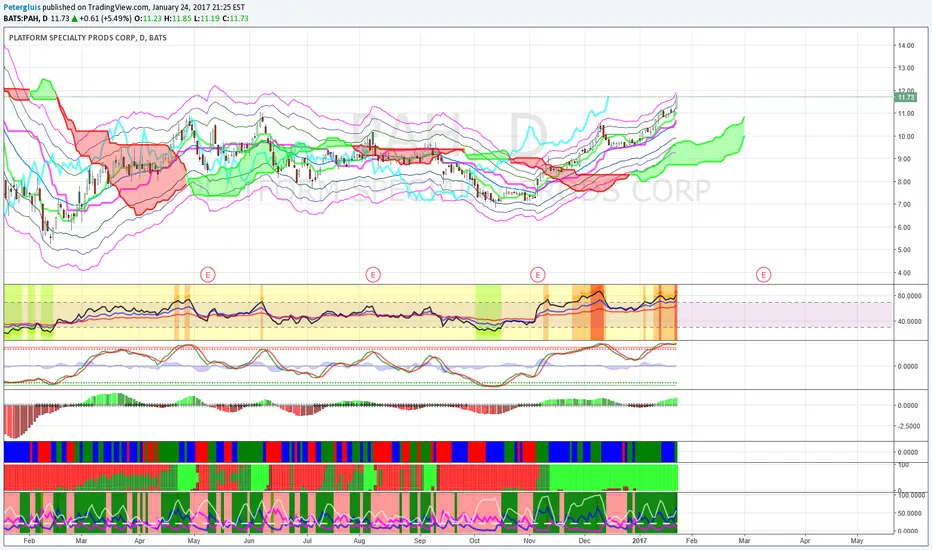Click the Jun label on time axis

point(249,541)
